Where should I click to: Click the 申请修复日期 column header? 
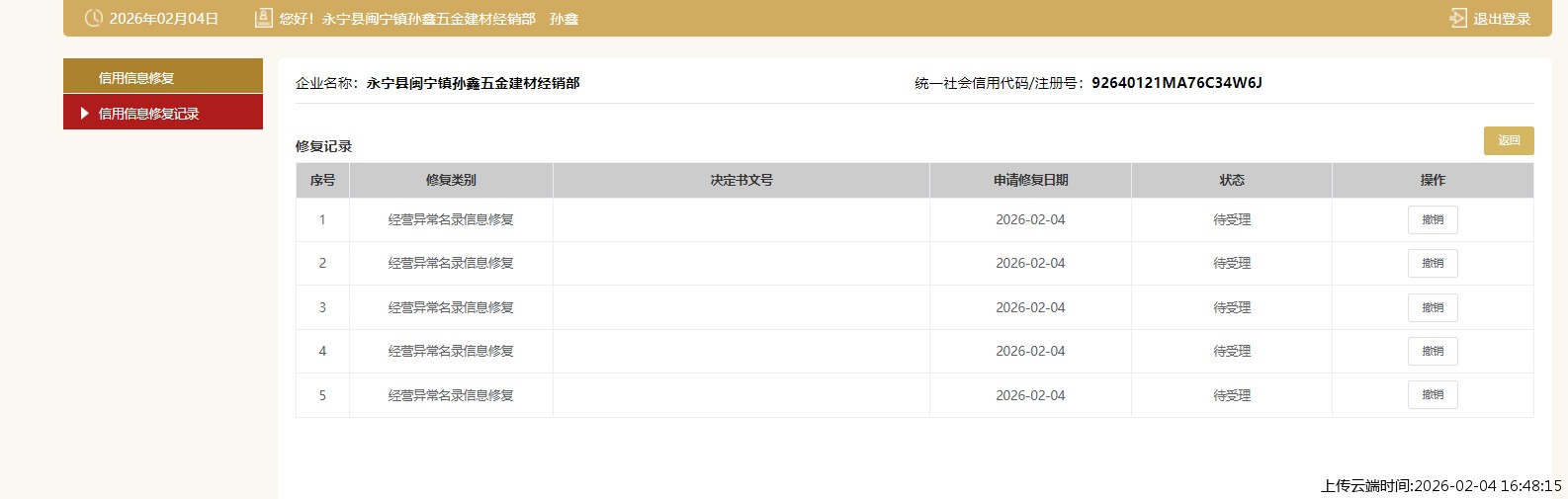[x=1030, y=180]
